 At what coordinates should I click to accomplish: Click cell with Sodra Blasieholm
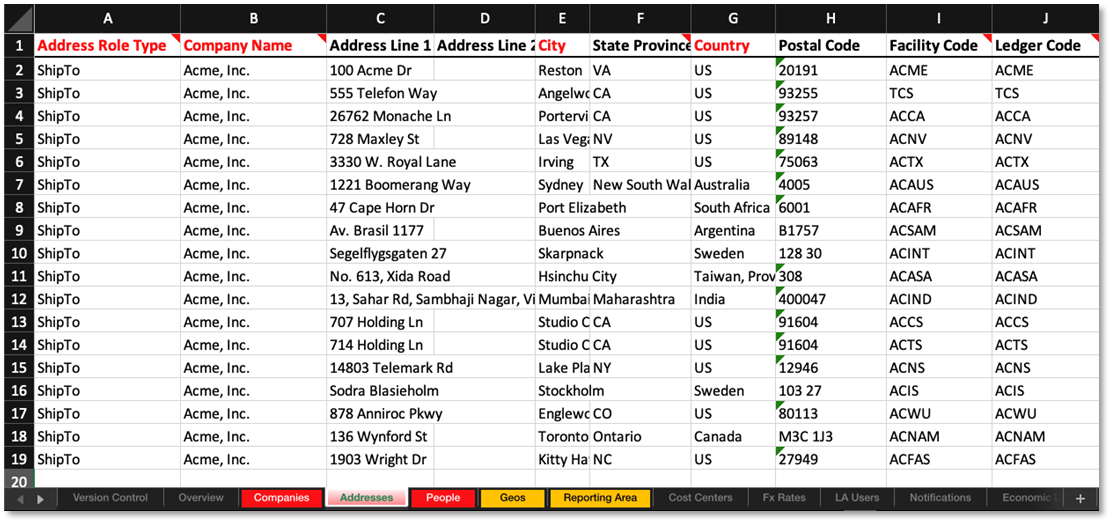point(380,390)
